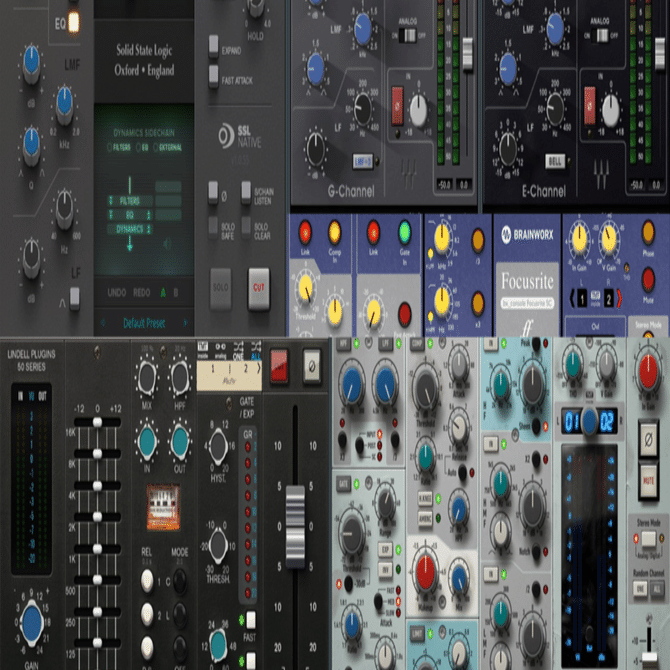Toggle the Lindell gate FAST button

(251, 619)
